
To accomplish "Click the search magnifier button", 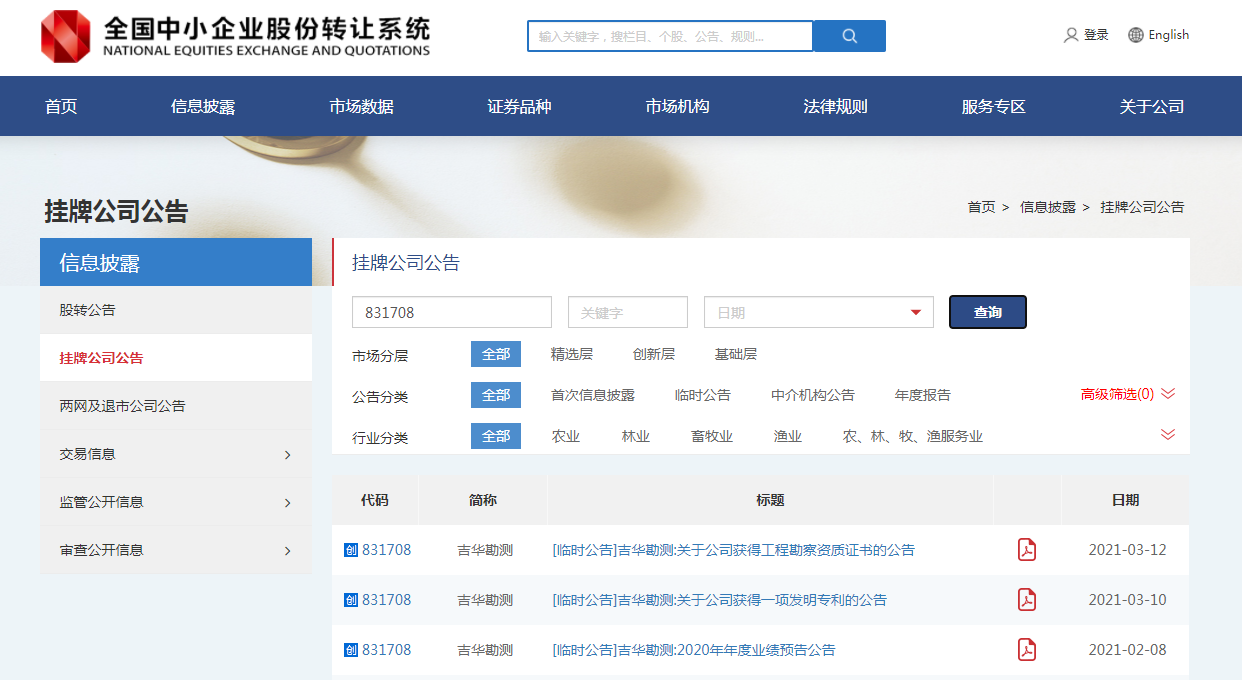I will [x=850, y=36].
